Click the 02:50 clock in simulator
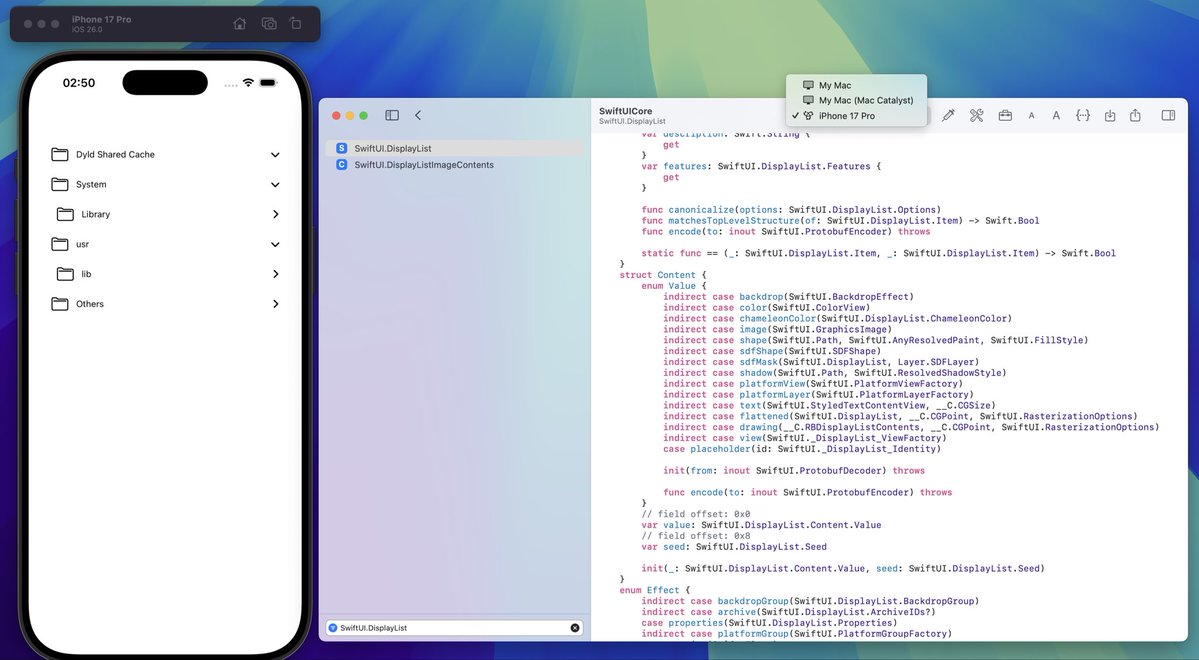This screenshot has width=1199, height=660. 79,83
